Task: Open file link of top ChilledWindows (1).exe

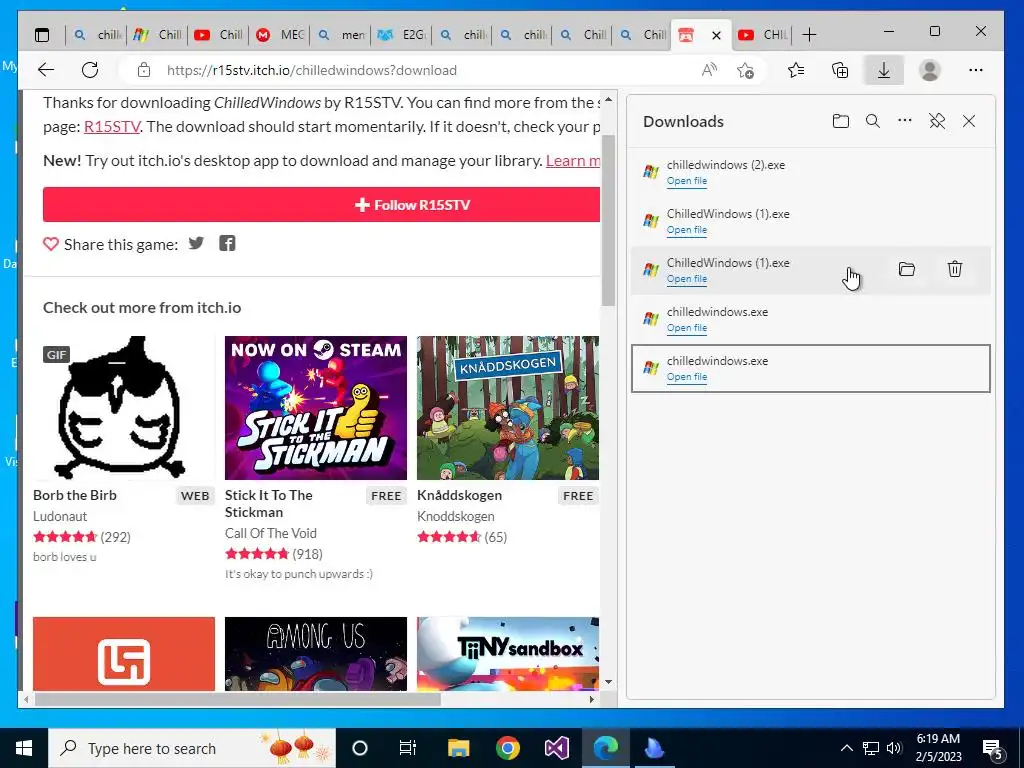Action: [x=686, y=230]
